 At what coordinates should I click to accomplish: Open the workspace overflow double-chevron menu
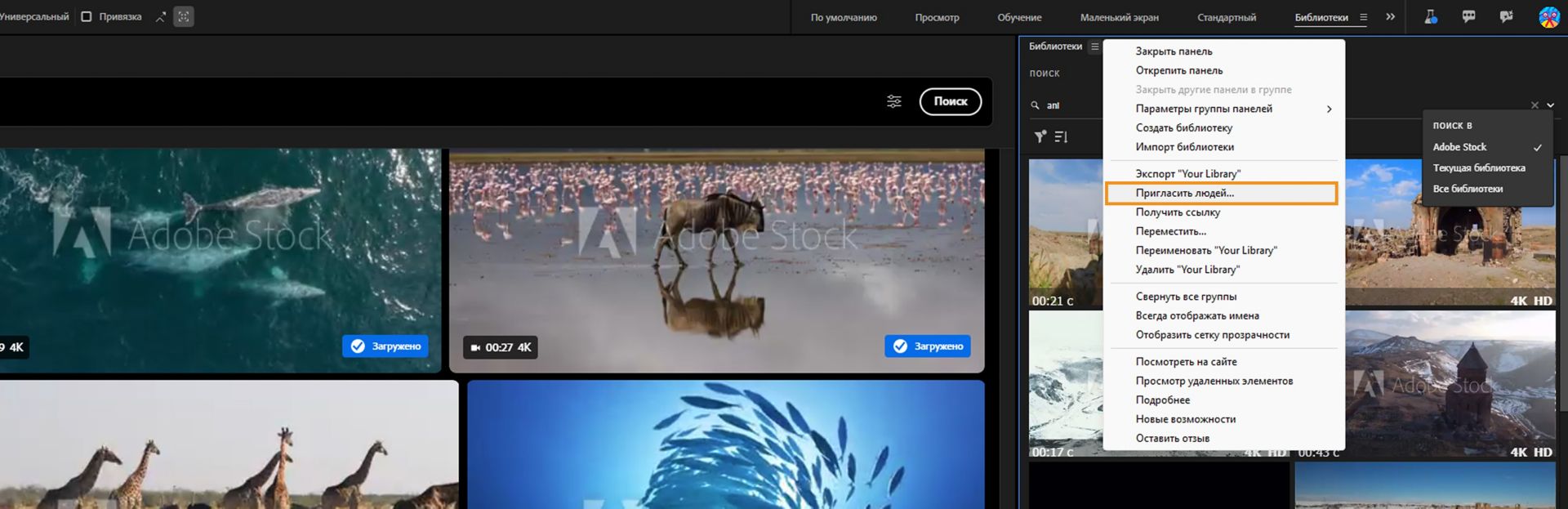(1390, 16)
